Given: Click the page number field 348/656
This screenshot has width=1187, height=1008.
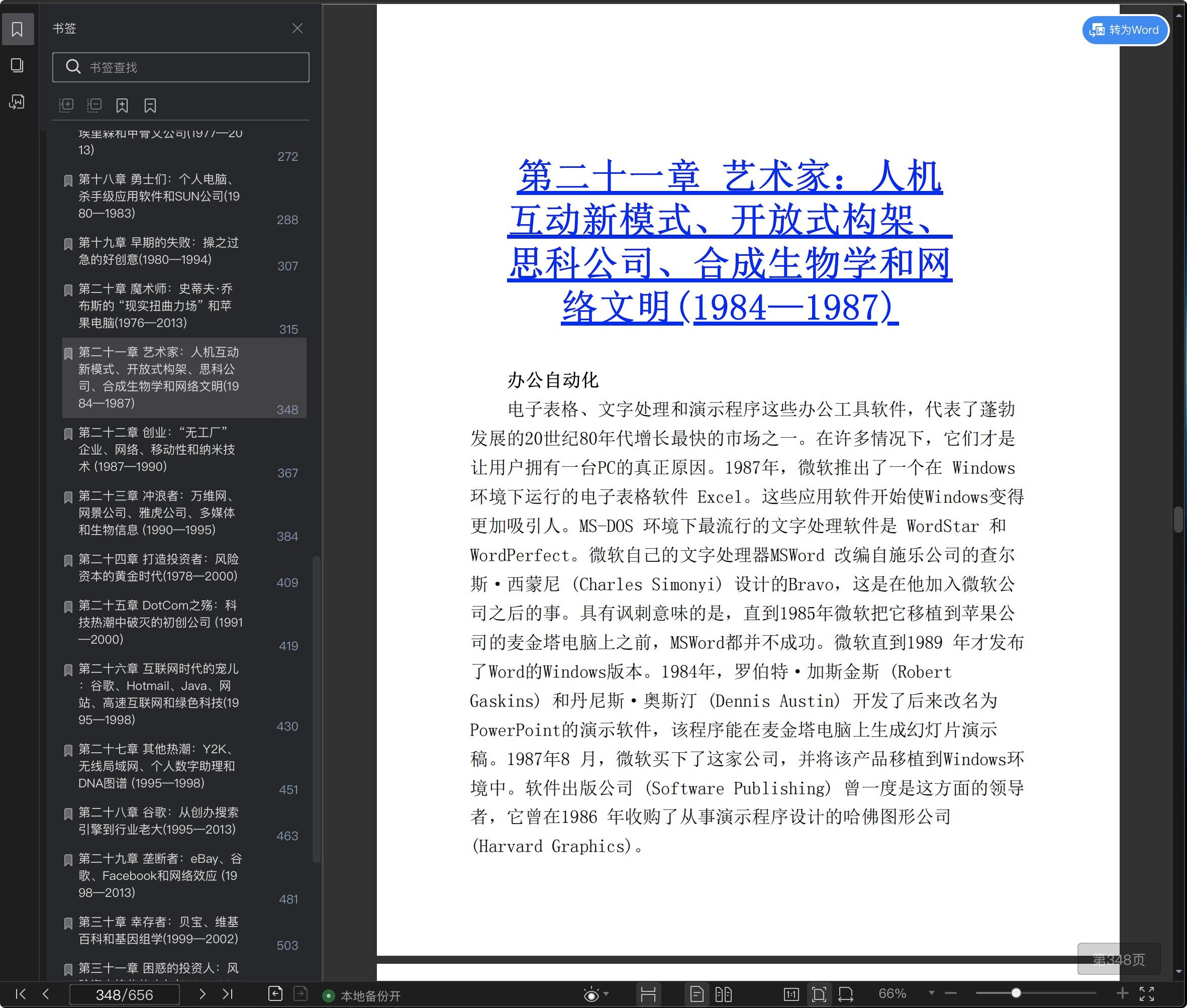Looking at the screenshot, I should click(x=124, y=995).
